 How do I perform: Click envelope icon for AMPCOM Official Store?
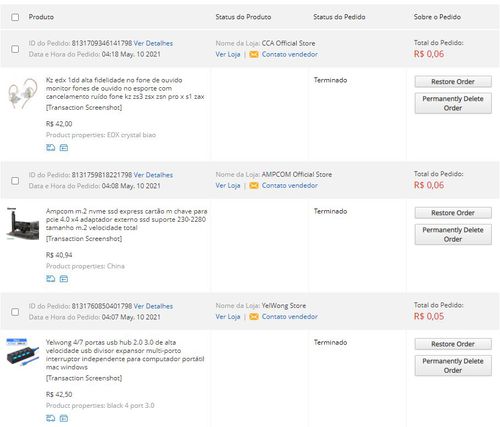coord(254,186)
